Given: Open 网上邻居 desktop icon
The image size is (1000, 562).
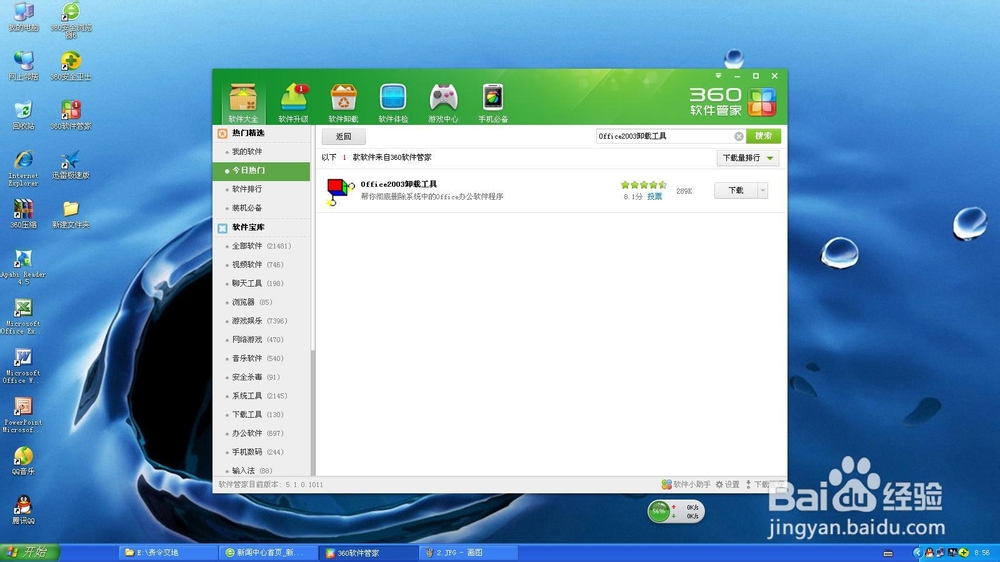Looking at the screenshot, I should [24, 66].
